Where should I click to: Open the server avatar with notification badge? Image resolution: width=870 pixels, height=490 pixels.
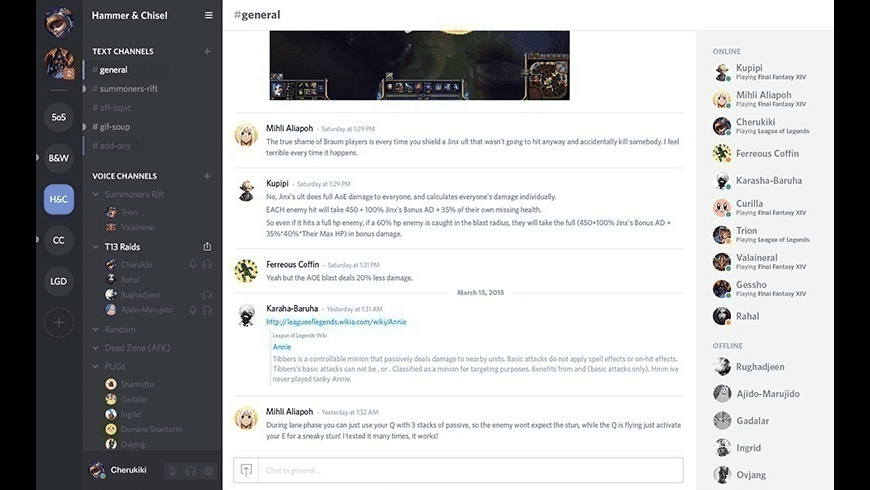click(59, 63)
